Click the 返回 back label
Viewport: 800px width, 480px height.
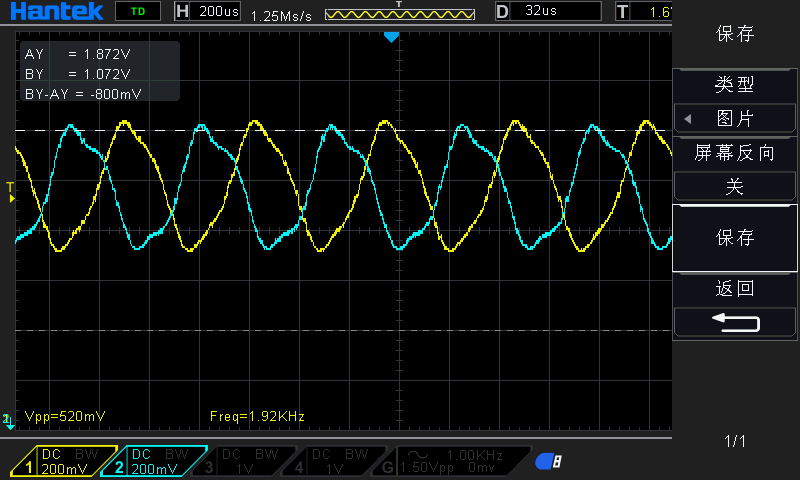coord(735,289)
